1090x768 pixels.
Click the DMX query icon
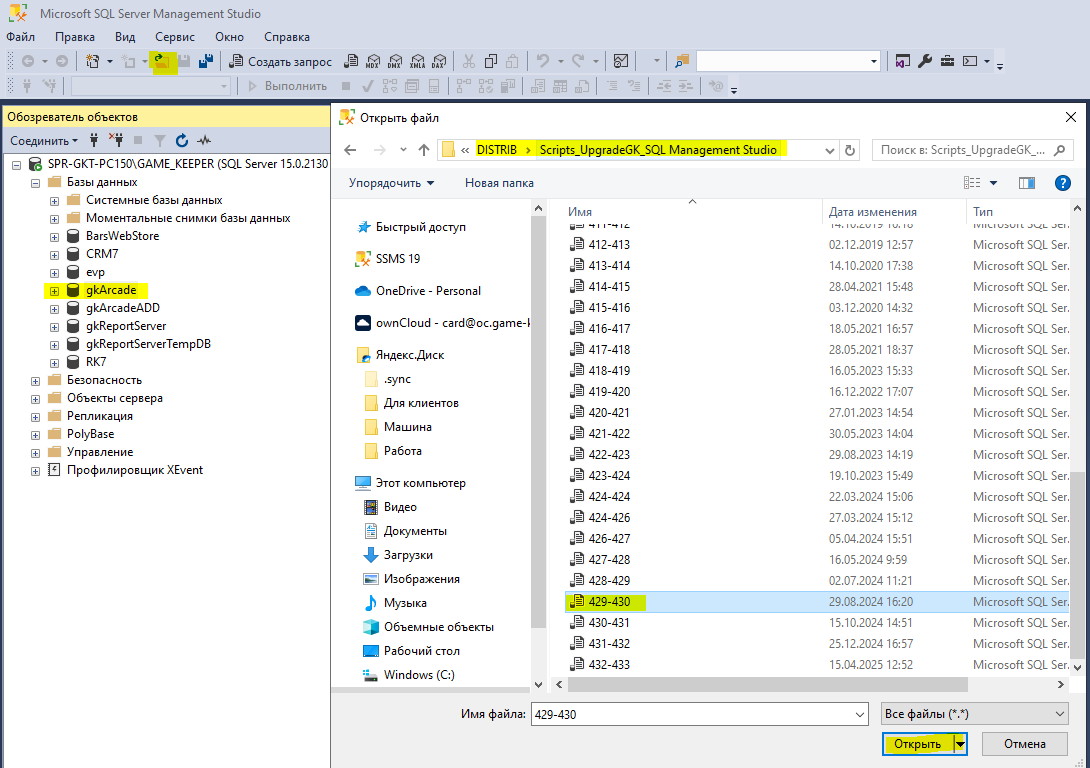click(395, 61)
